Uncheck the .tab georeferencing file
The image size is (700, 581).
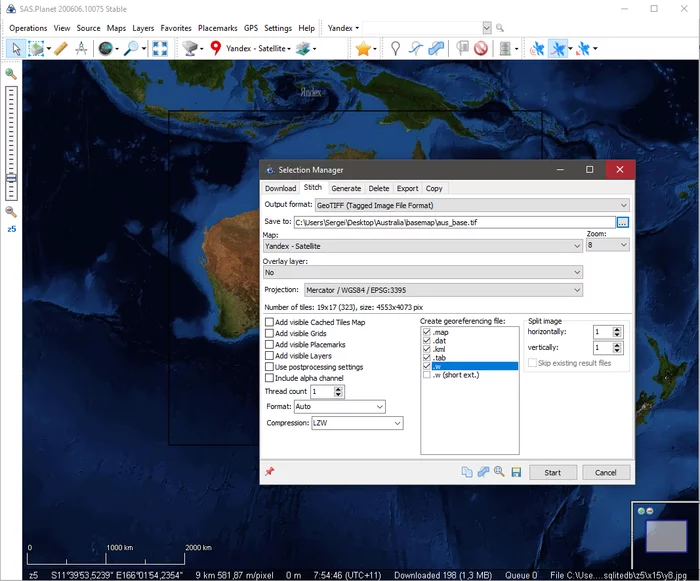[427, 357]
